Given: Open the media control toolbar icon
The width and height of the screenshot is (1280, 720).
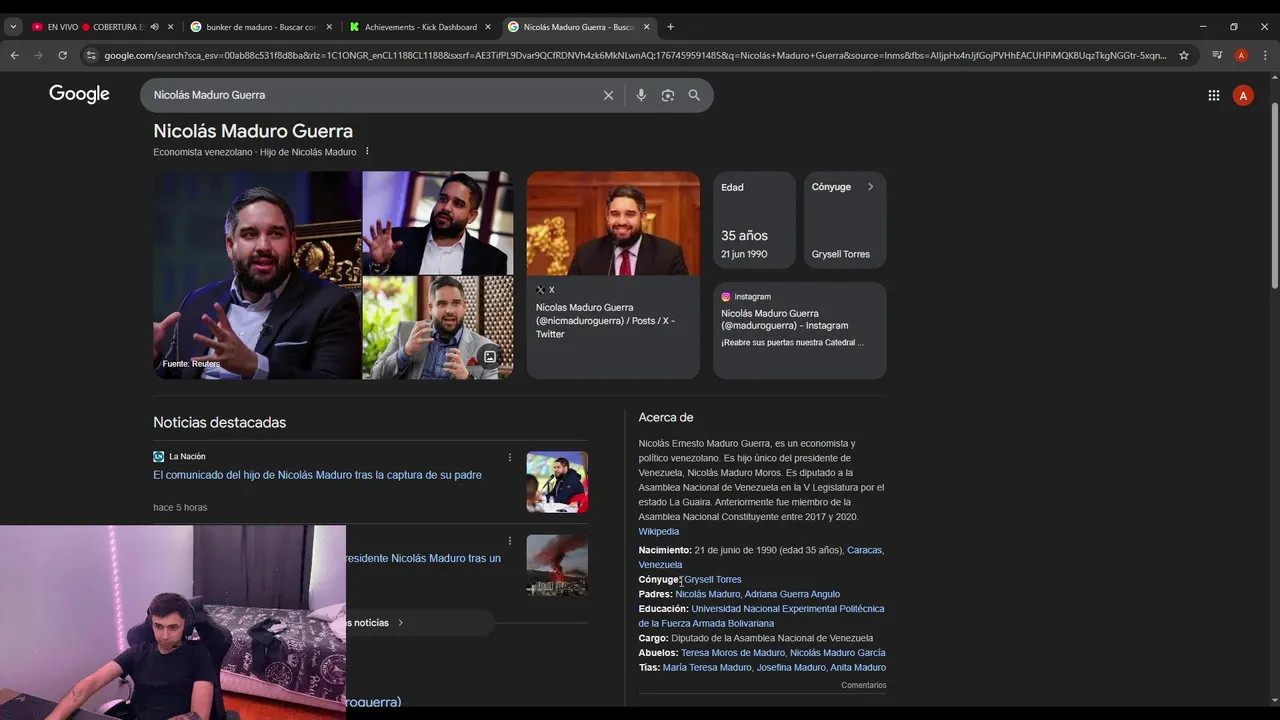Looking at the screenshot, I should point(1217,55).
